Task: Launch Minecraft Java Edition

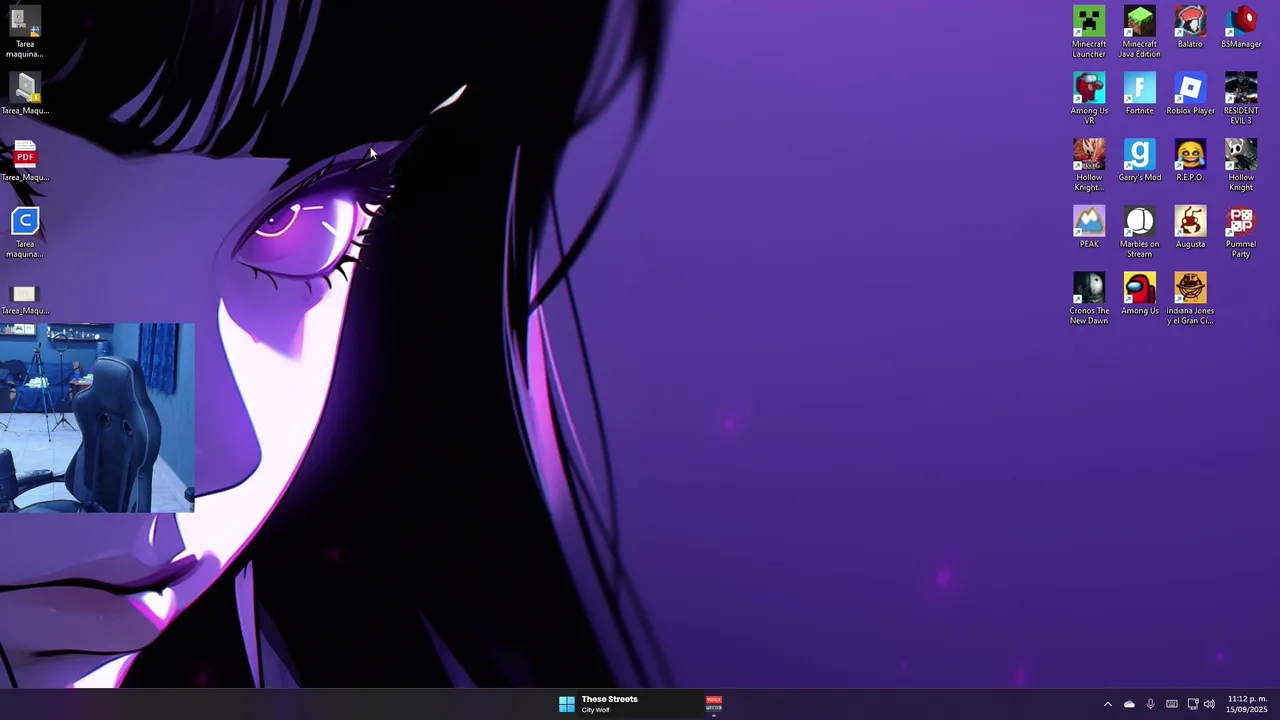Action: click(x=1139, y=31)
